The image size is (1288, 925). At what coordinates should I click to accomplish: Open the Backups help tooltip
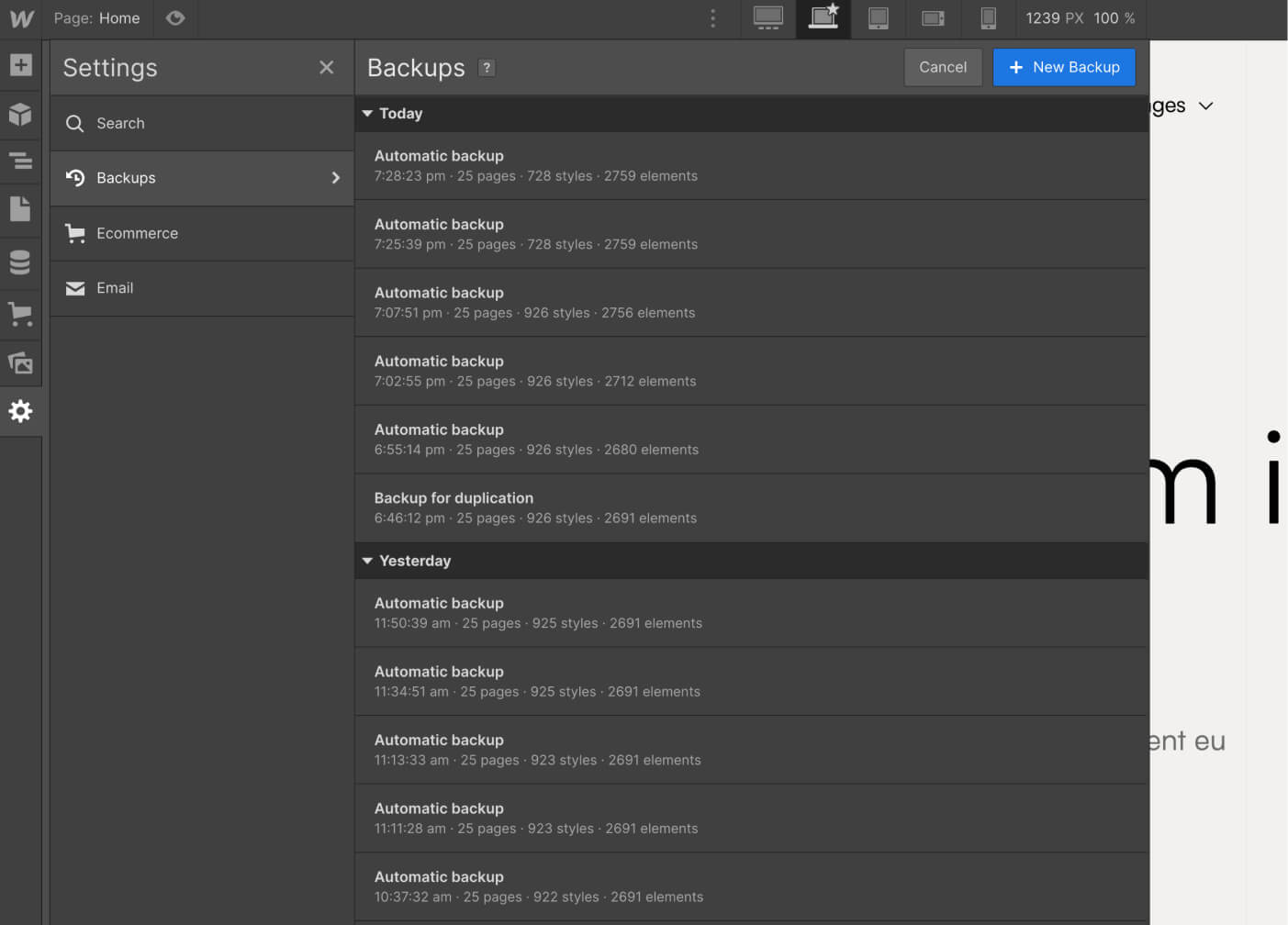click(x=486, y=67)
